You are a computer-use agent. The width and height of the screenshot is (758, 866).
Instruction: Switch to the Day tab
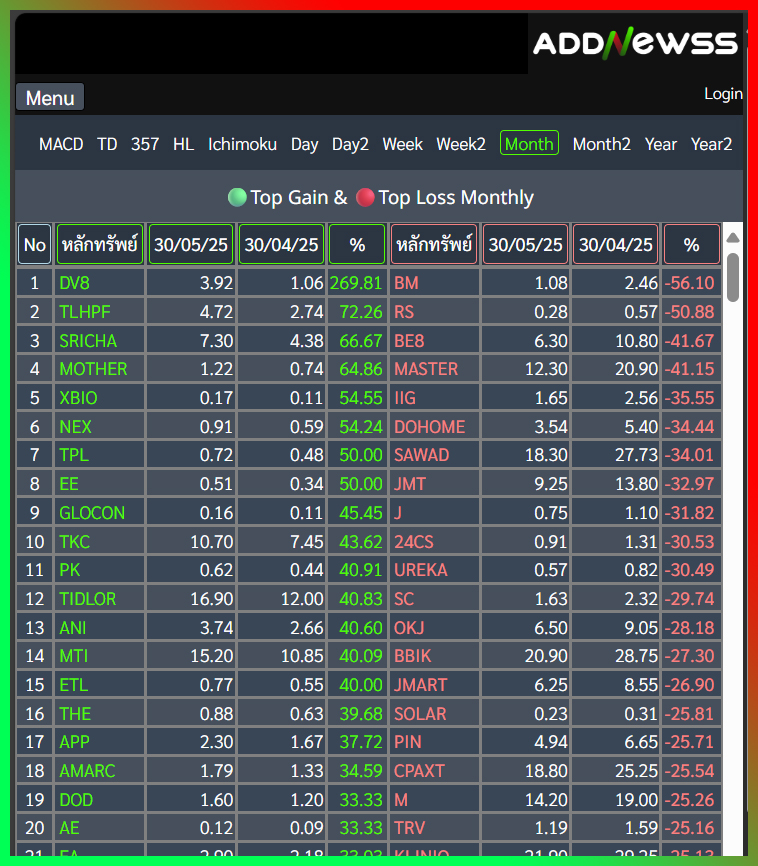point(304,144)
